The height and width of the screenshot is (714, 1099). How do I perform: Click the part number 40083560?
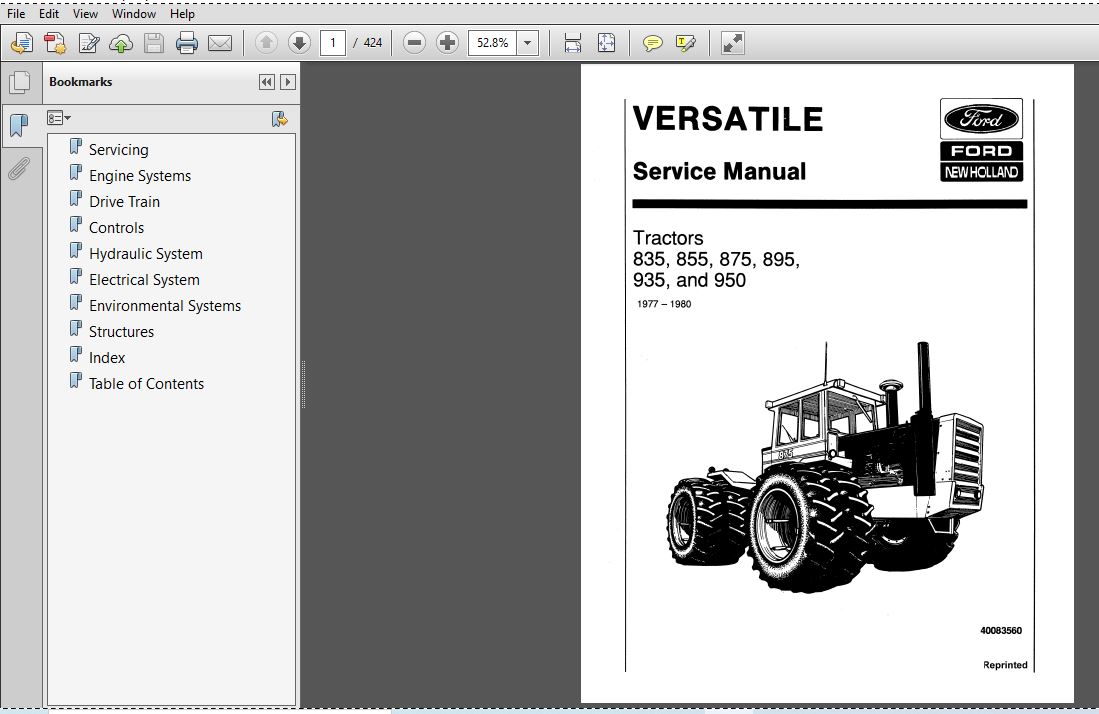tap(1001, 630)
